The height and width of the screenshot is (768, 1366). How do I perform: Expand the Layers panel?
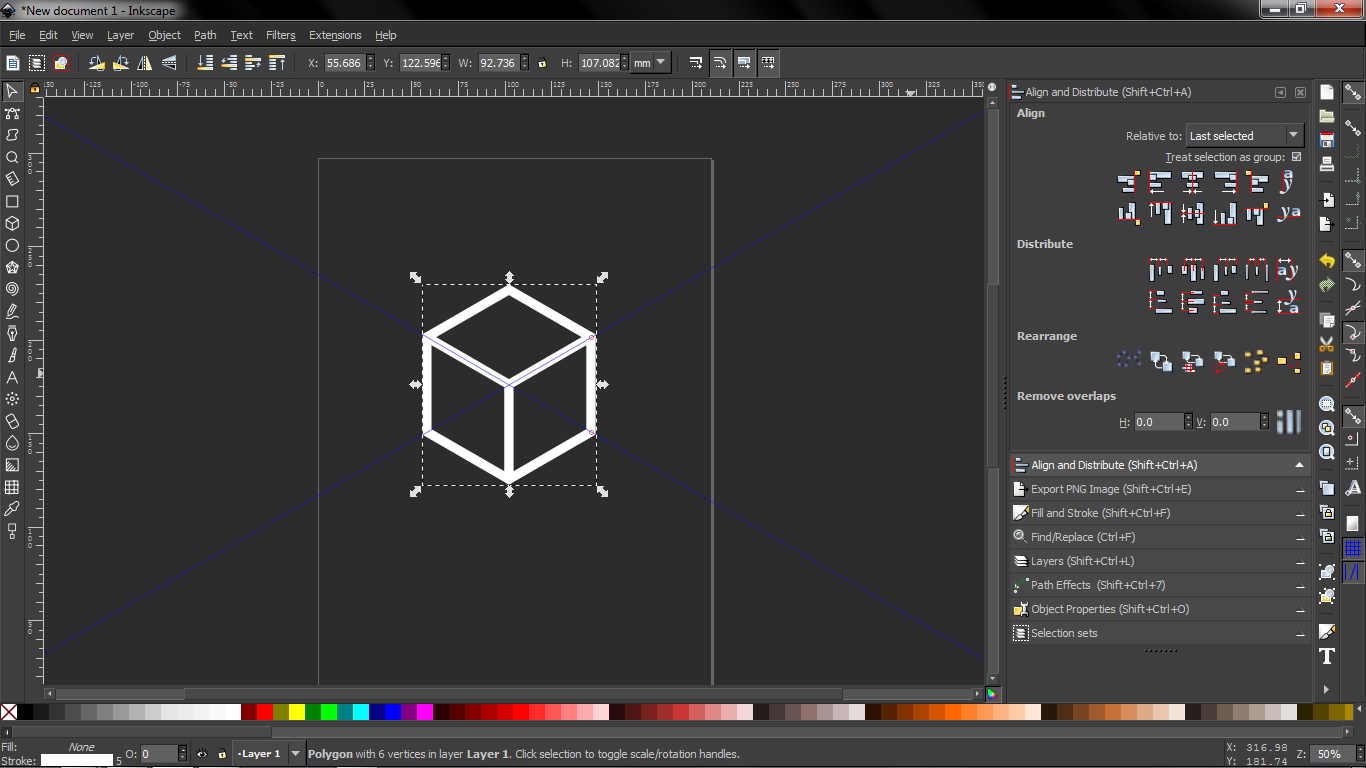[1160, 561]
